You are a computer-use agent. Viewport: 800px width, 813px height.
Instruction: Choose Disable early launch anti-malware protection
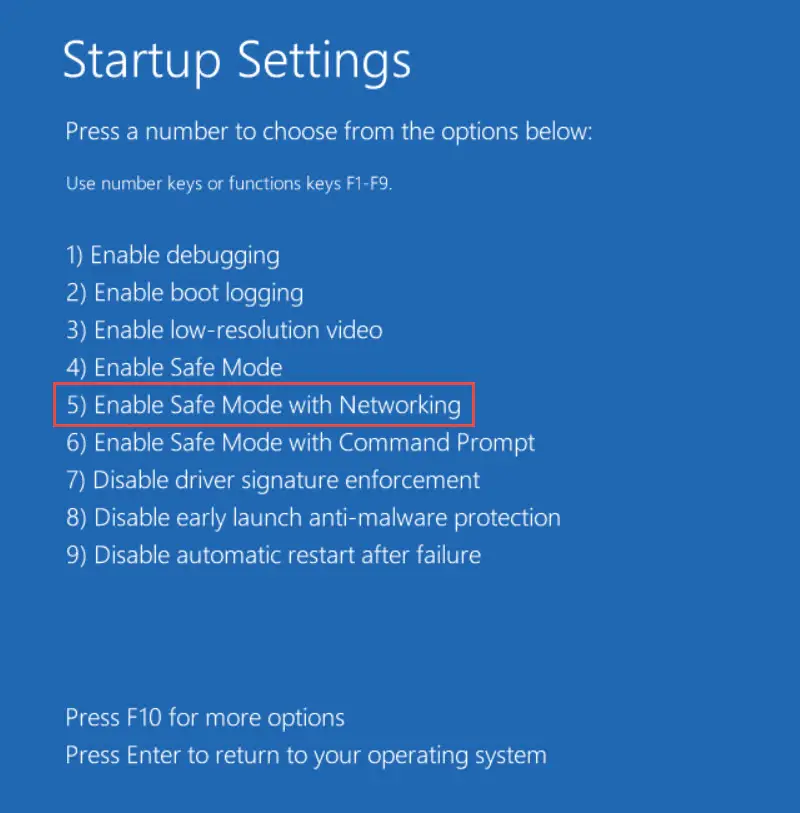tap(313, 518)
